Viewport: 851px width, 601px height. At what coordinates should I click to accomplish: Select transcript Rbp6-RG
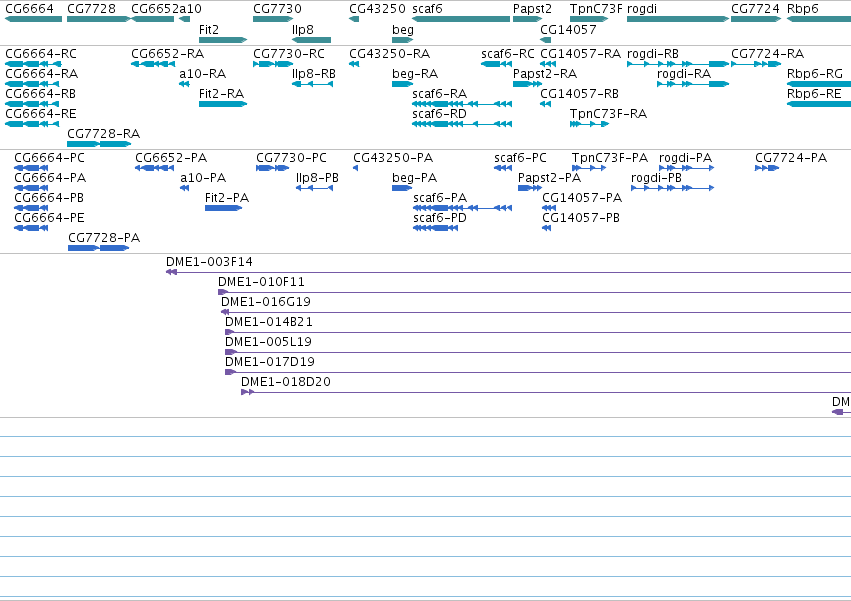[x=815, y=74]
